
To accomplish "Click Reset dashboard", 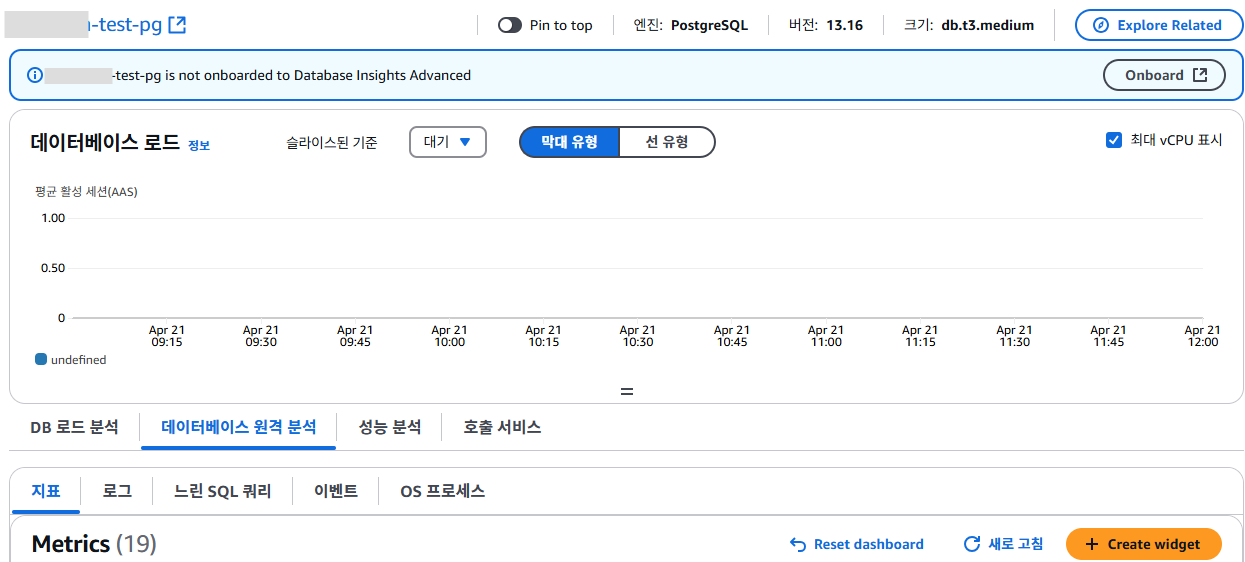I will [857, 544].
